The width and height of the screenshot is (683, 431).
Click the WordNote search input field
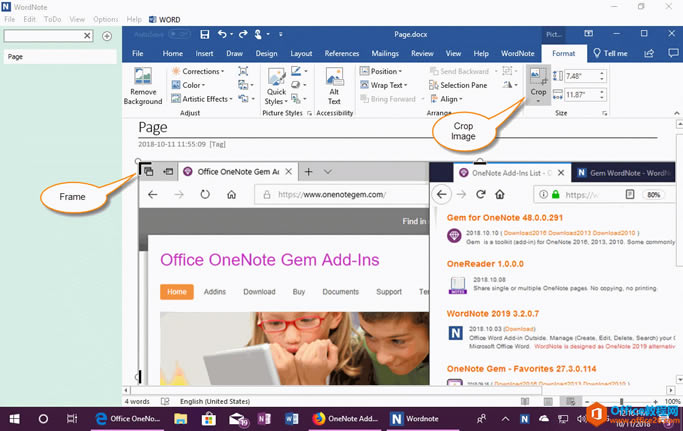click(x=44, y=36)
